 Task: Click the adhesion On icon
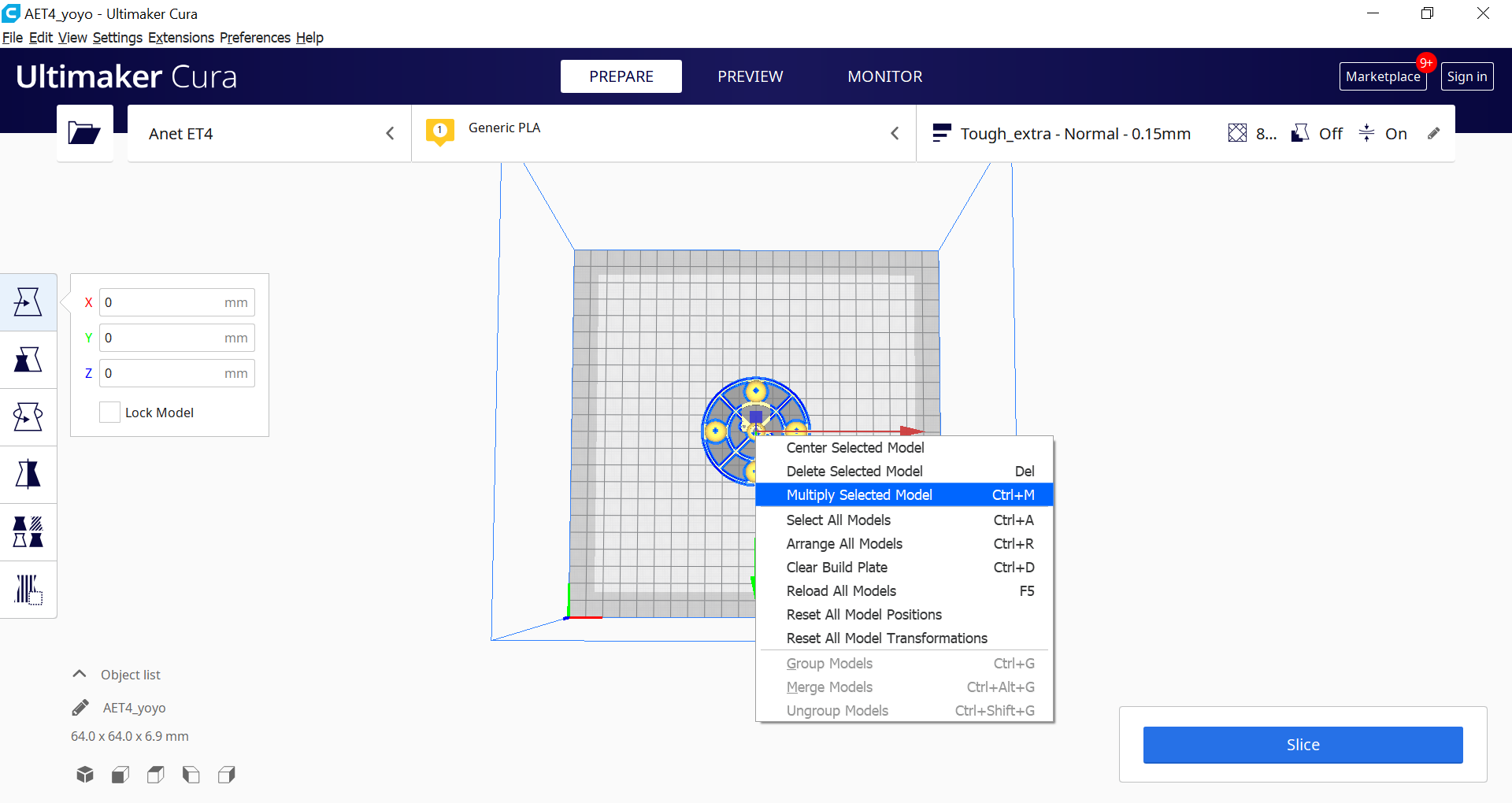(x=1366, y=133)
